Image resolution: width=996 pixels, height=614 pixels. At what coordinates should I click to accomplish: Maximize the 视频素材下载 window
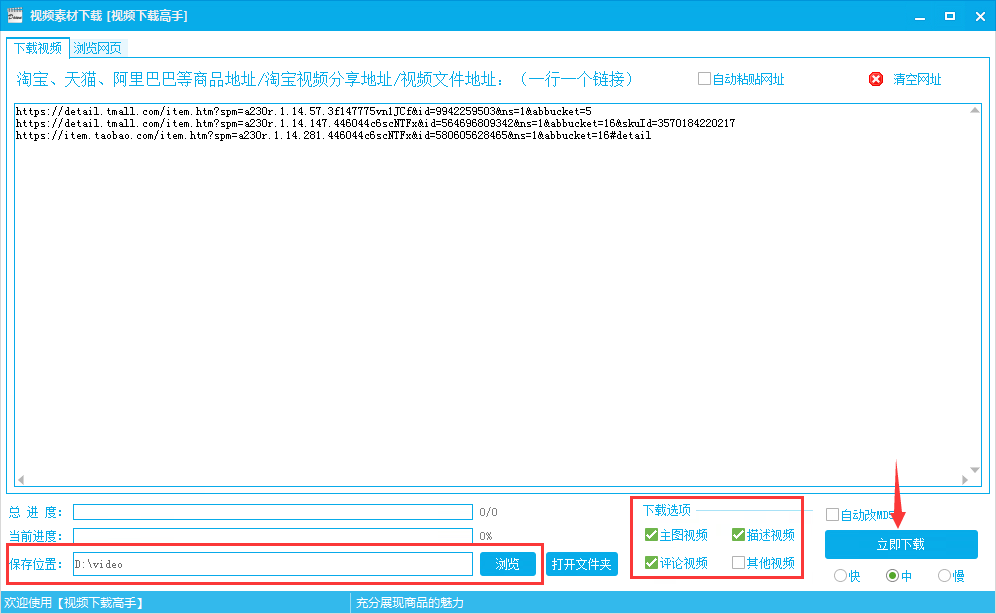click(x=950, y=17)
